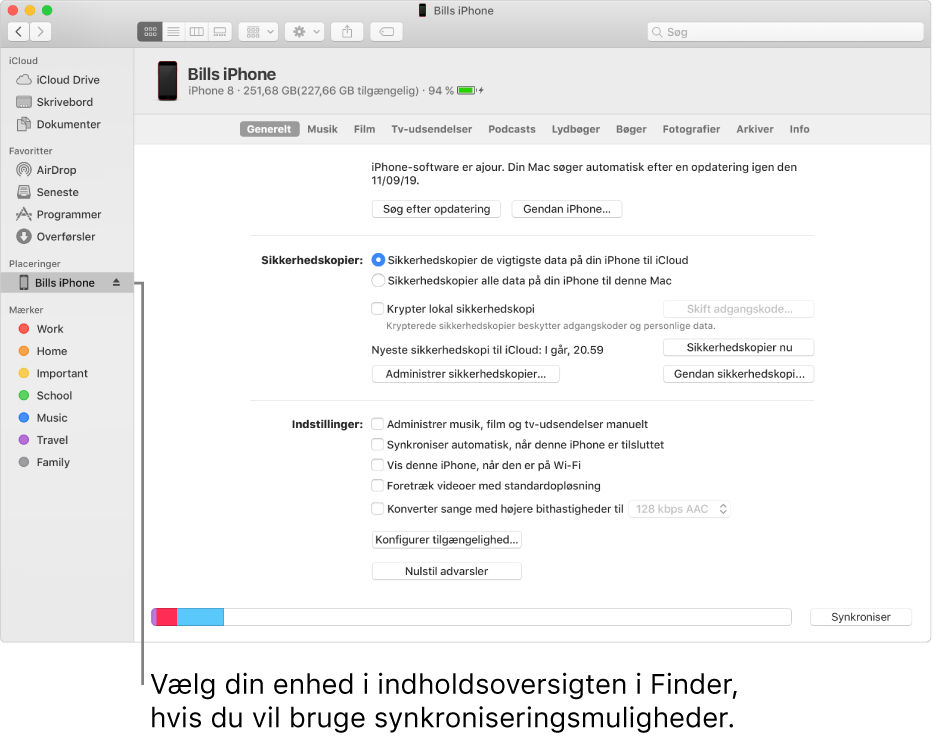Open the Bøger tab
Viewport: 934px width, 737px height.
click(x=631, y=129)
